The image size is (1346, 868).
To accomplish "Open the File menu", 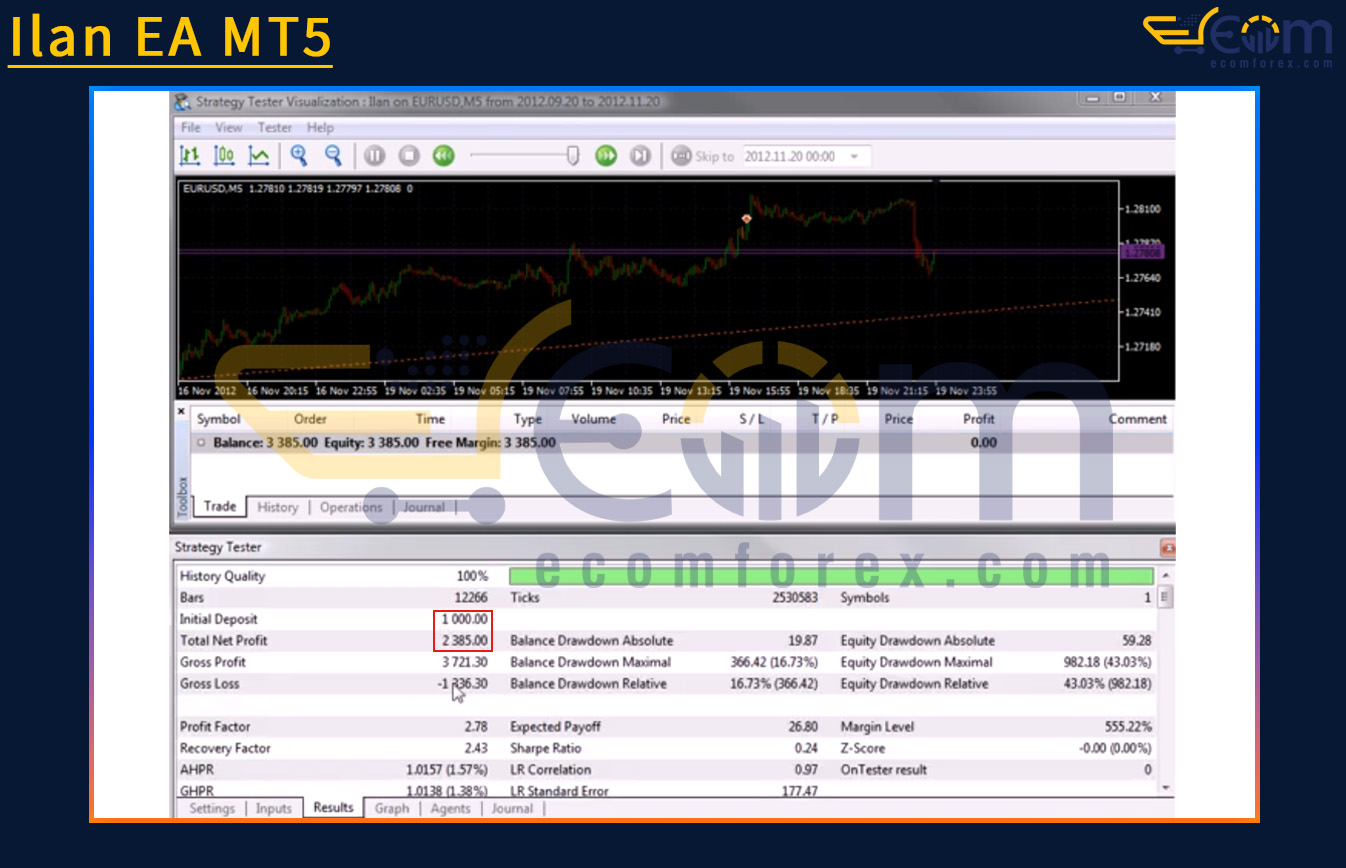I will point(191,128).
